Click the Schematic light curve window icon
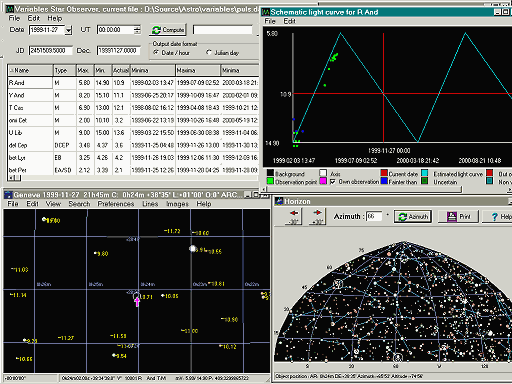Image resolution: width=512 pixels, height=384 pixels. coord(266,12)
